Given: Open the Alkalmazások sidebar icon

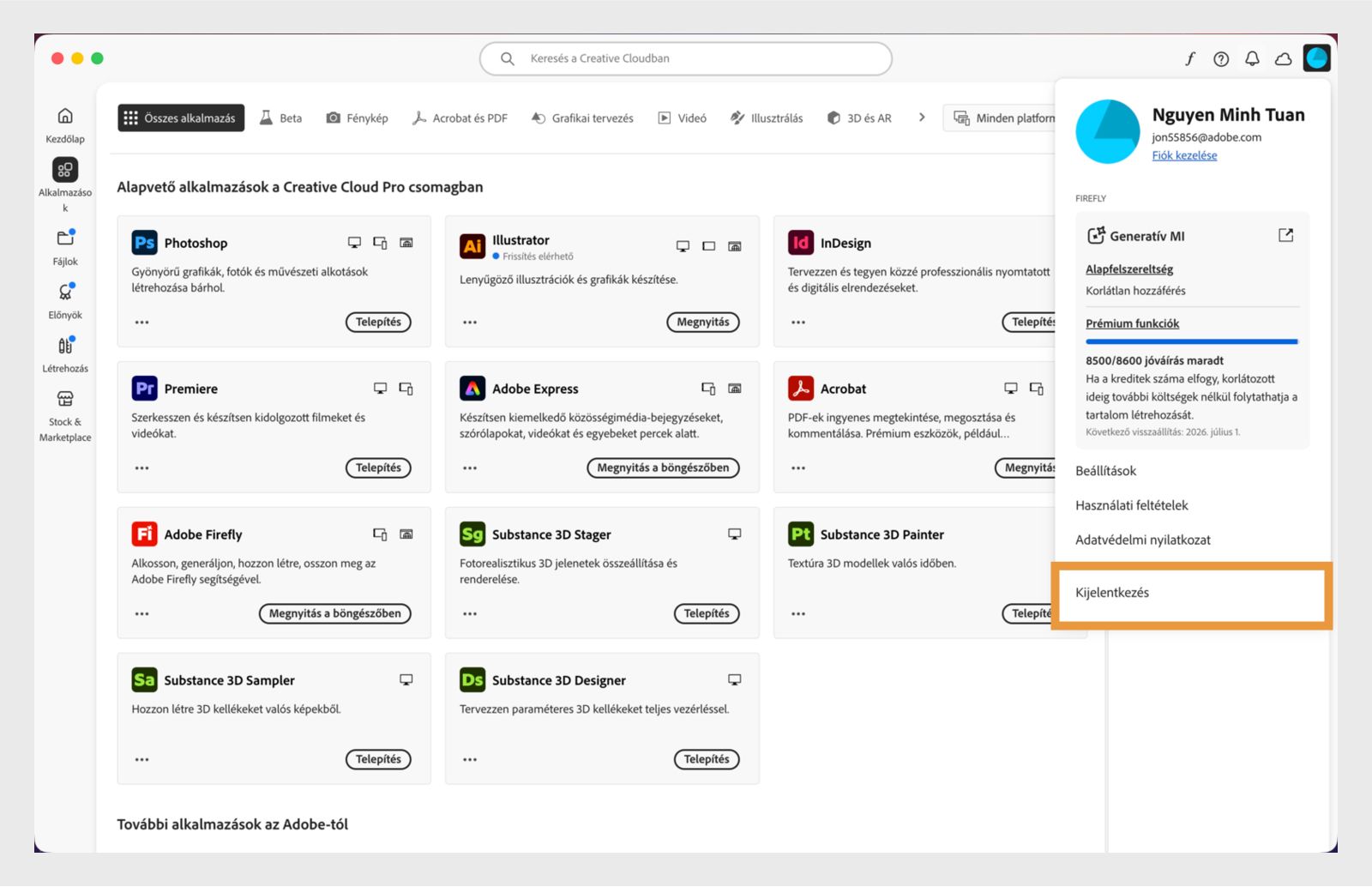Looking at the screenshot, I should point(65,170).
